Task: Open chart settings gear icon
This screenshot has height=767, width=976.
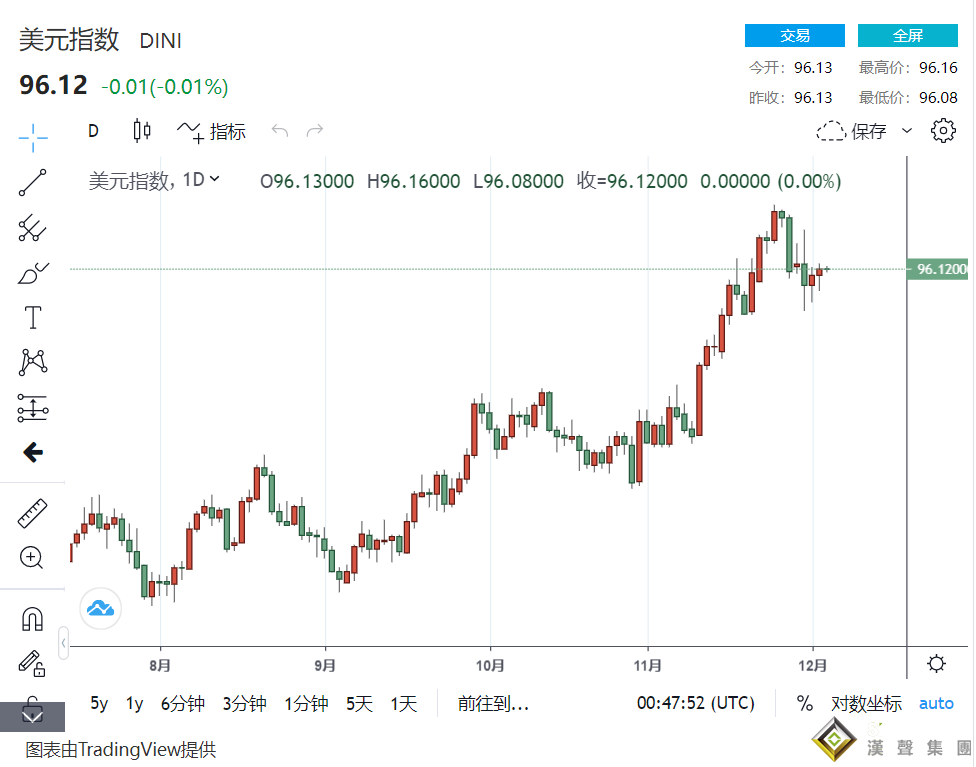Action: pos(943,131)
